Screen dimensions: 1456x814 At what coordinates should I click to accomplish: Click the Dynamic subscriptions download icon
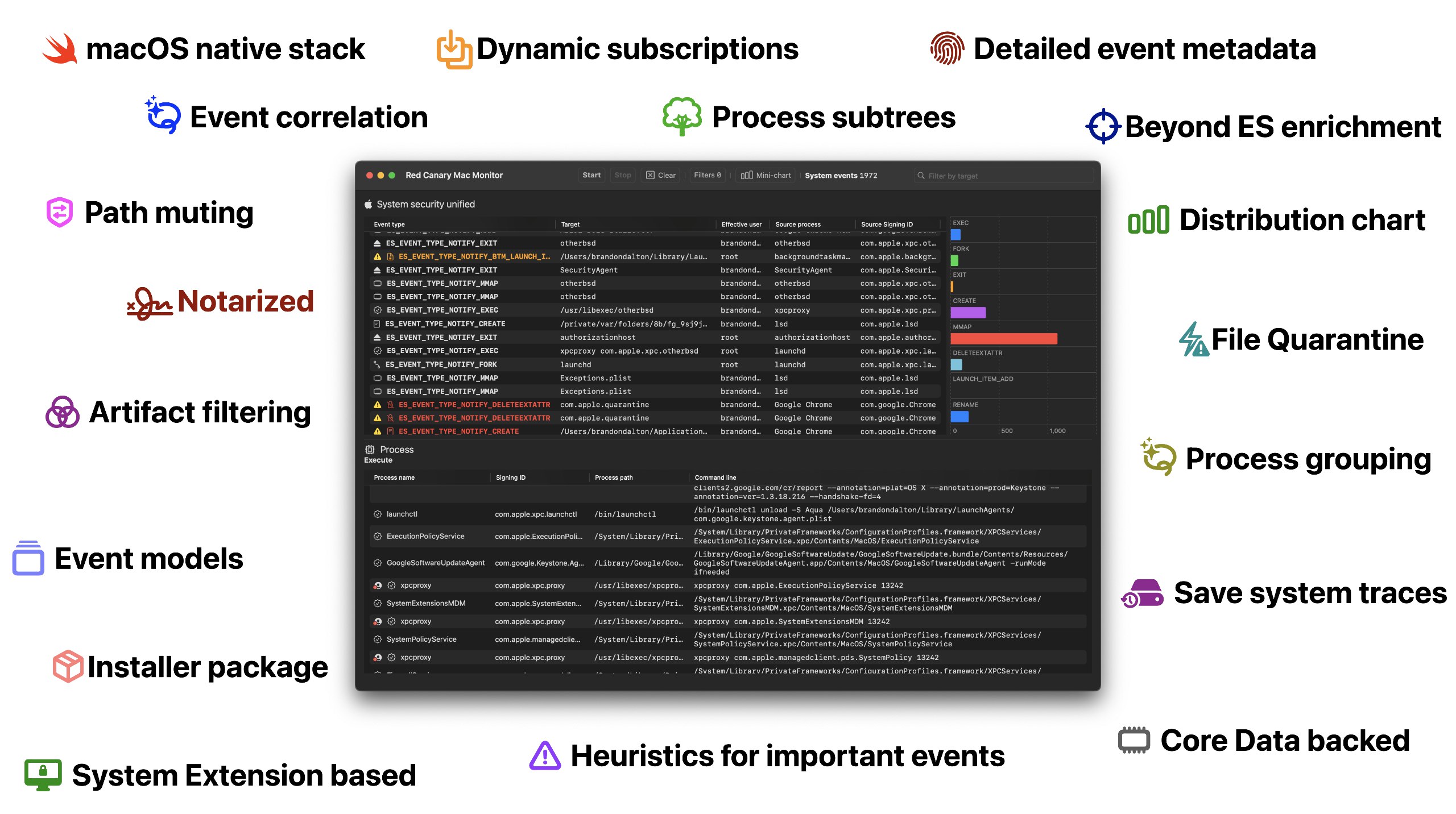pyautogui.click(x=454, y=49)
